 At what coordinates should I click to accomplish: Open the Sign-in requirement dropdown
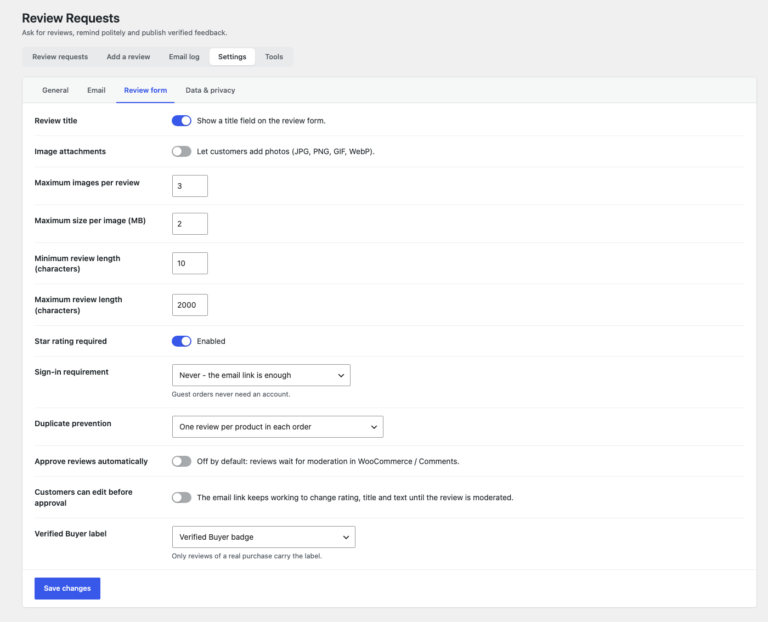pyautogui.click(x=261, y=375)
